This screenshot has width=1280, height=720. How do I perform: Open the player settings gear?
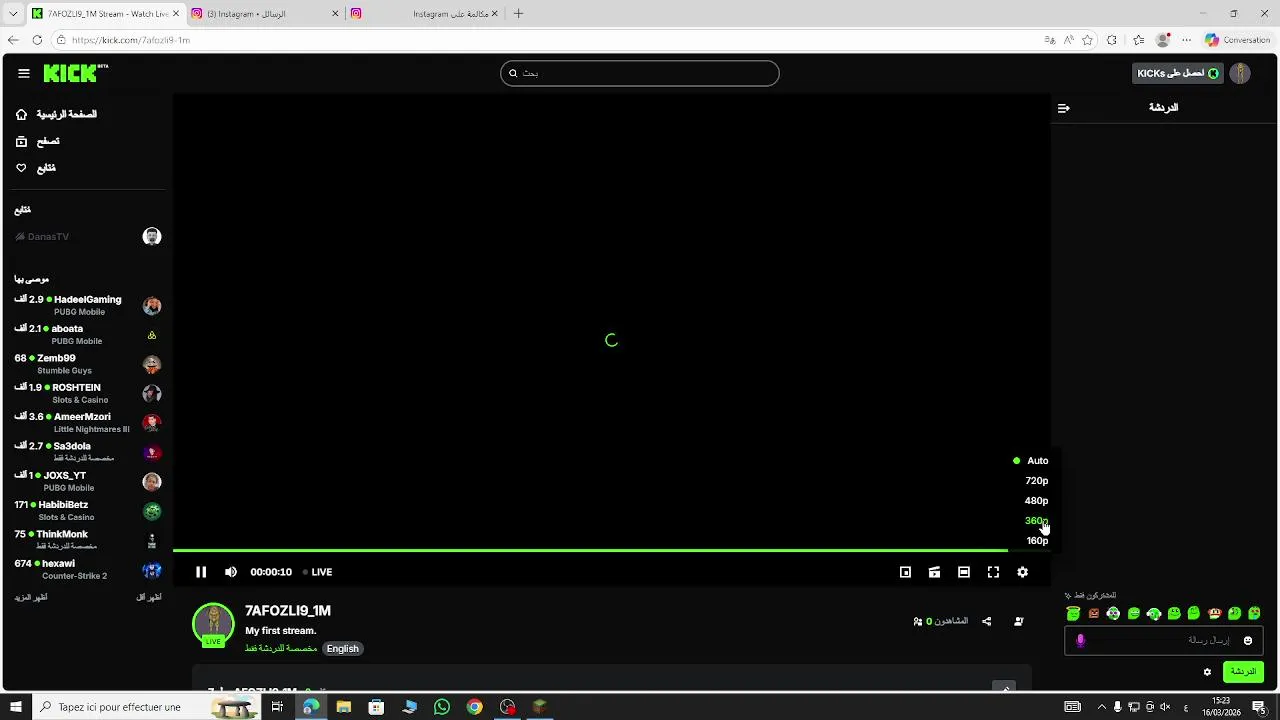(1022, 572)
